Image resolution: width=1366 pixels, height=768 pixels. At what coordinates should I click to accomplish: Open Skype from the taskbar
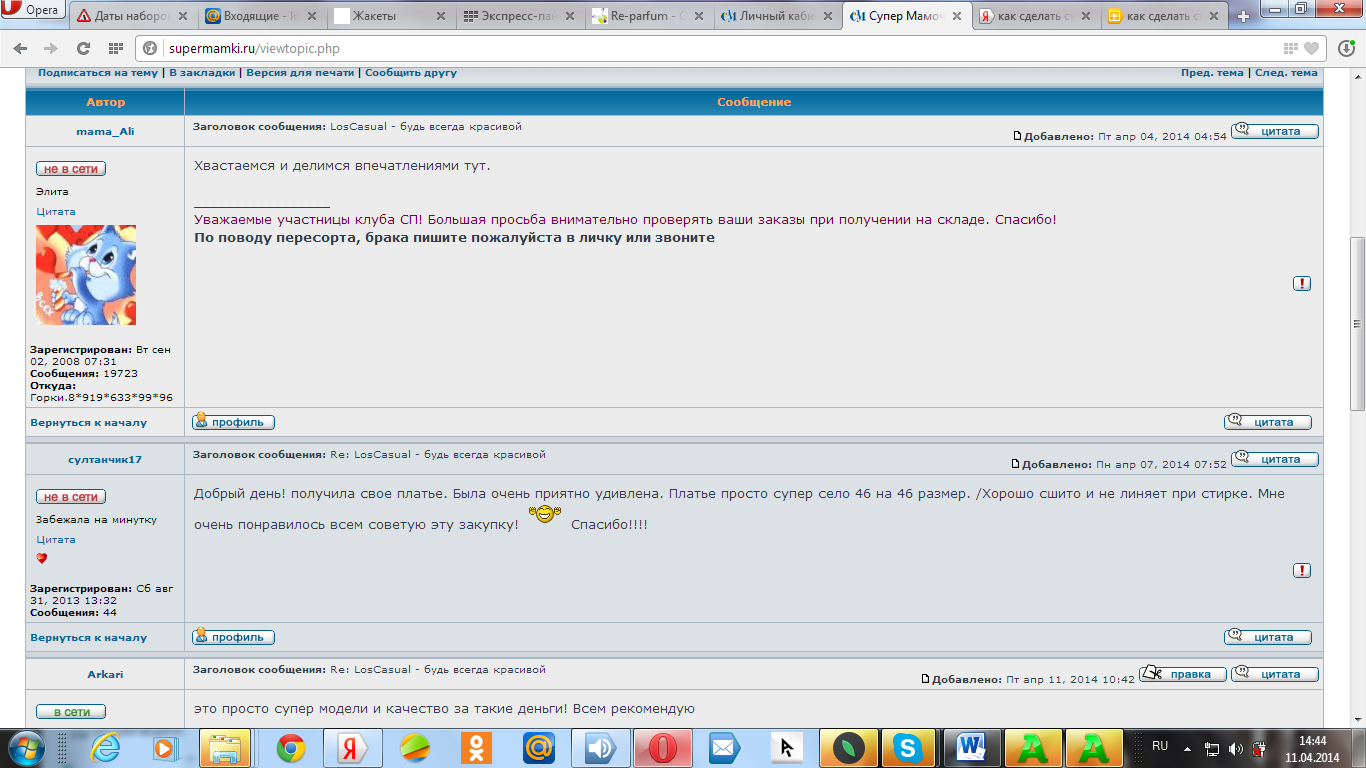click(x=907, y=747)
